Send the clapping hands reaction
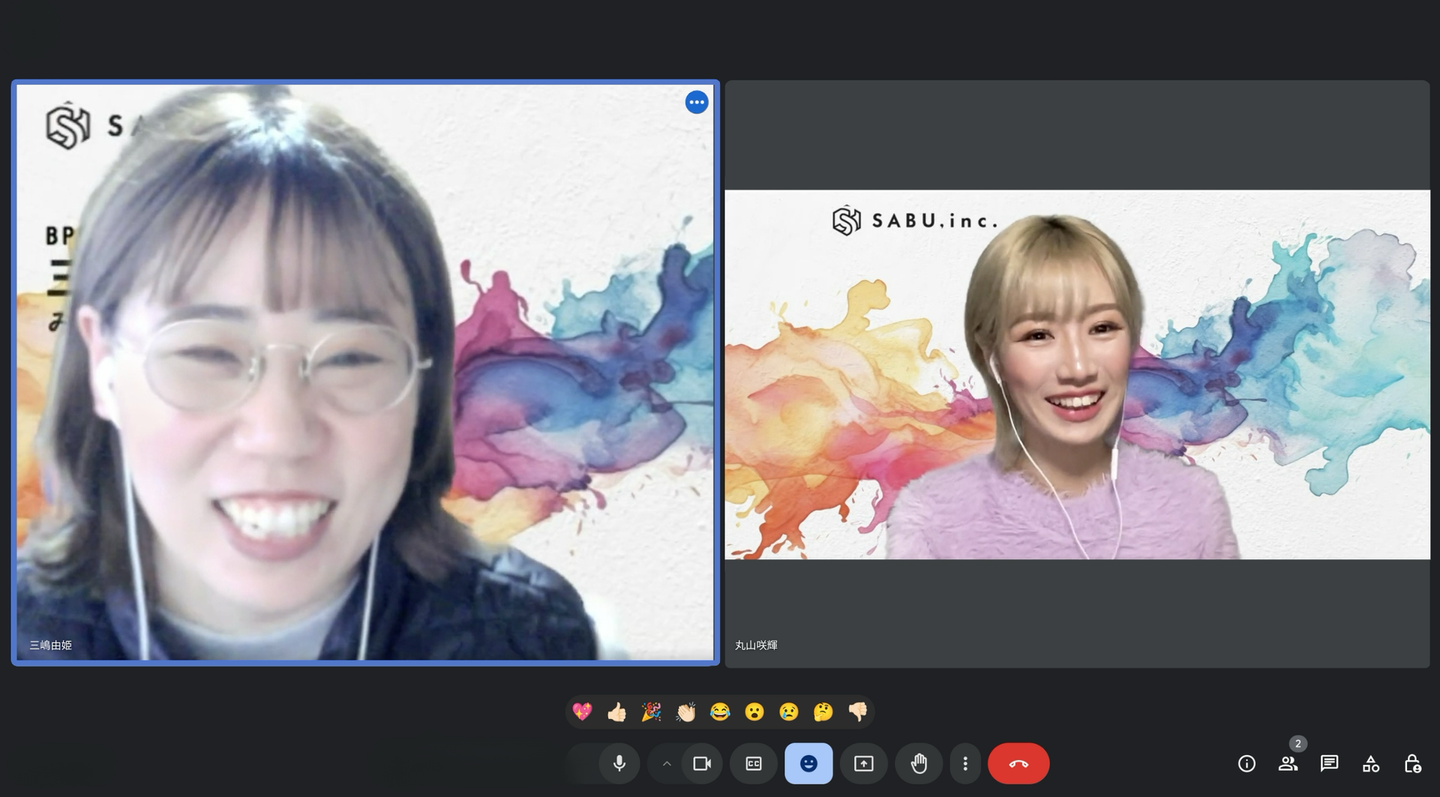This screenshot has height=797, width=1440. [685, 712]
